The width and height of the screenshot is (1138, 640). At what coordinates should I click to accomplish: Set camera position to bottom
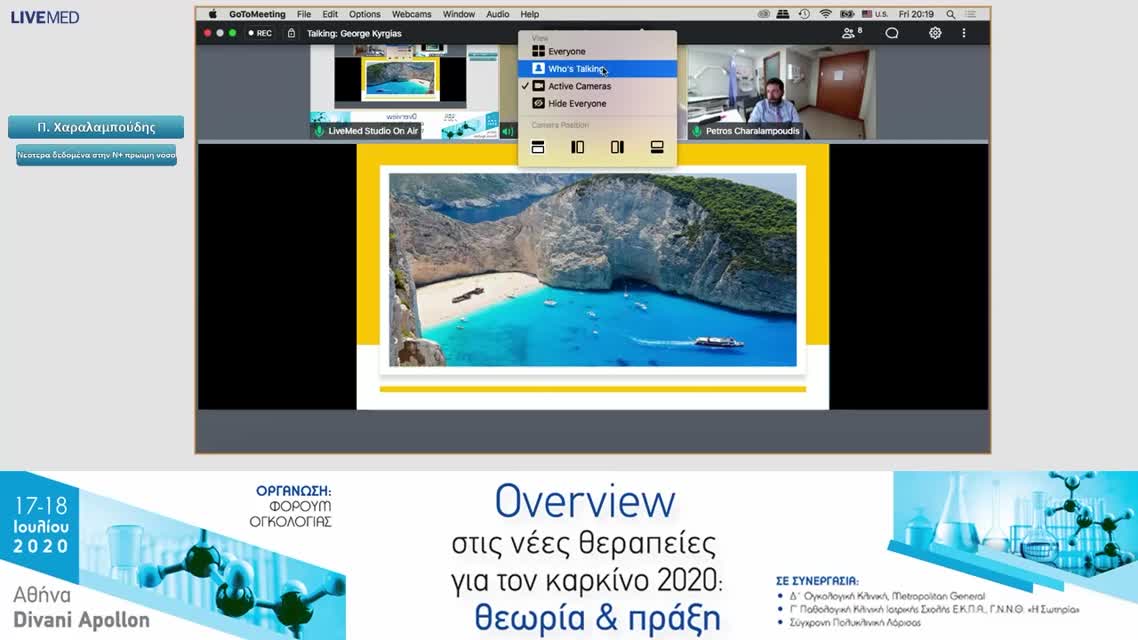click(x=657, y=147)
